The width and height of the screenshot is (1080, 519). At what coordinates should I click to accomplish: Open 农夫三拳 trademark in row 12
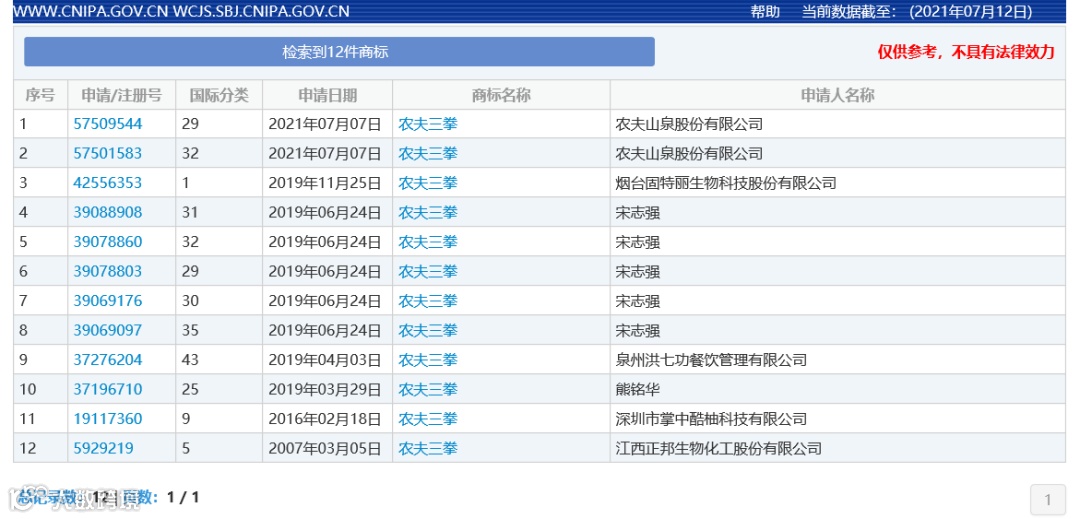coord(428,449)
